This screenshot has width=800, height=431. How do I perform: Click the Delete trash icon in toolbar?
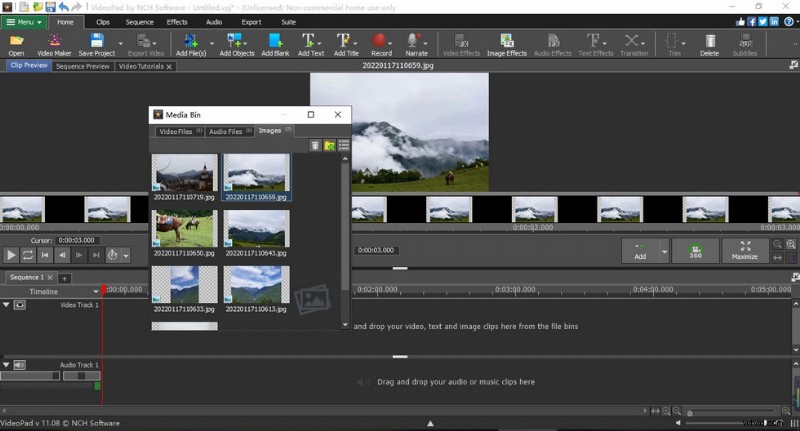(x=709, y=44)
